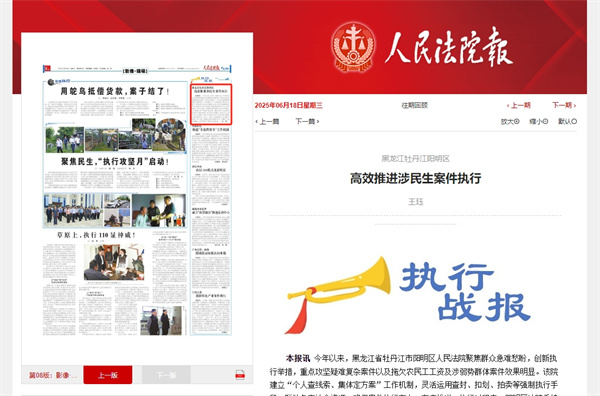Viewport: 600px width, 396px height.
Task: Click the meeting-around-table photo in grassland article
Action: tap(114, 262)
